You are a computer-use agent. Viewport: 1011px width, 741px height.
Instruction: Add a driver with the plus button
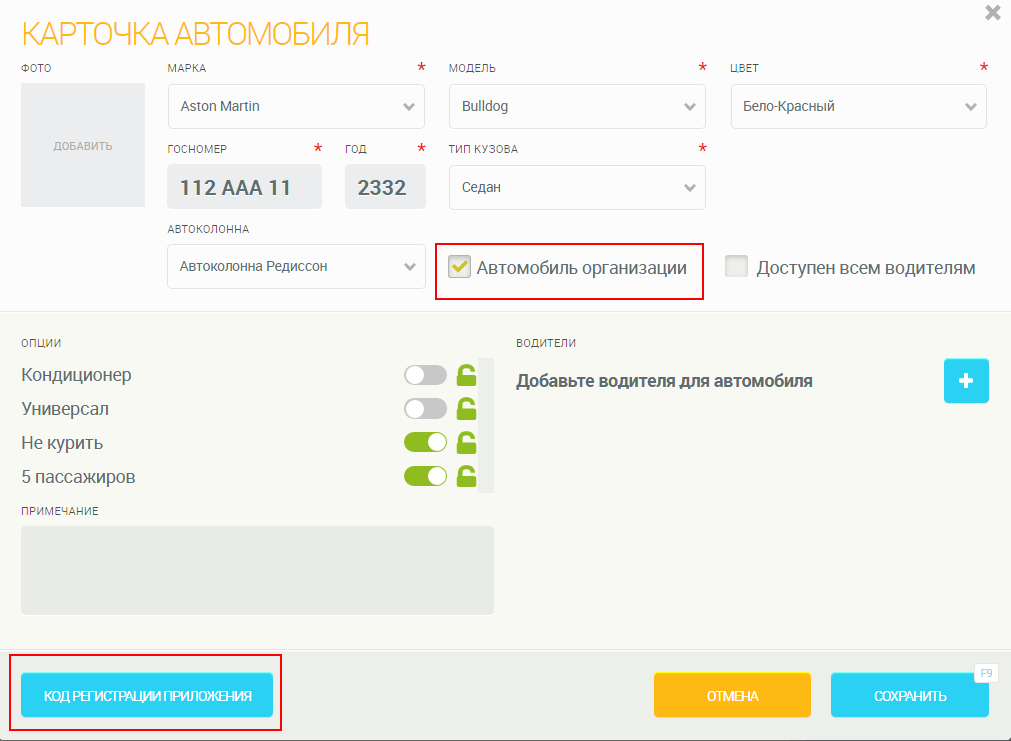(966, 381)
